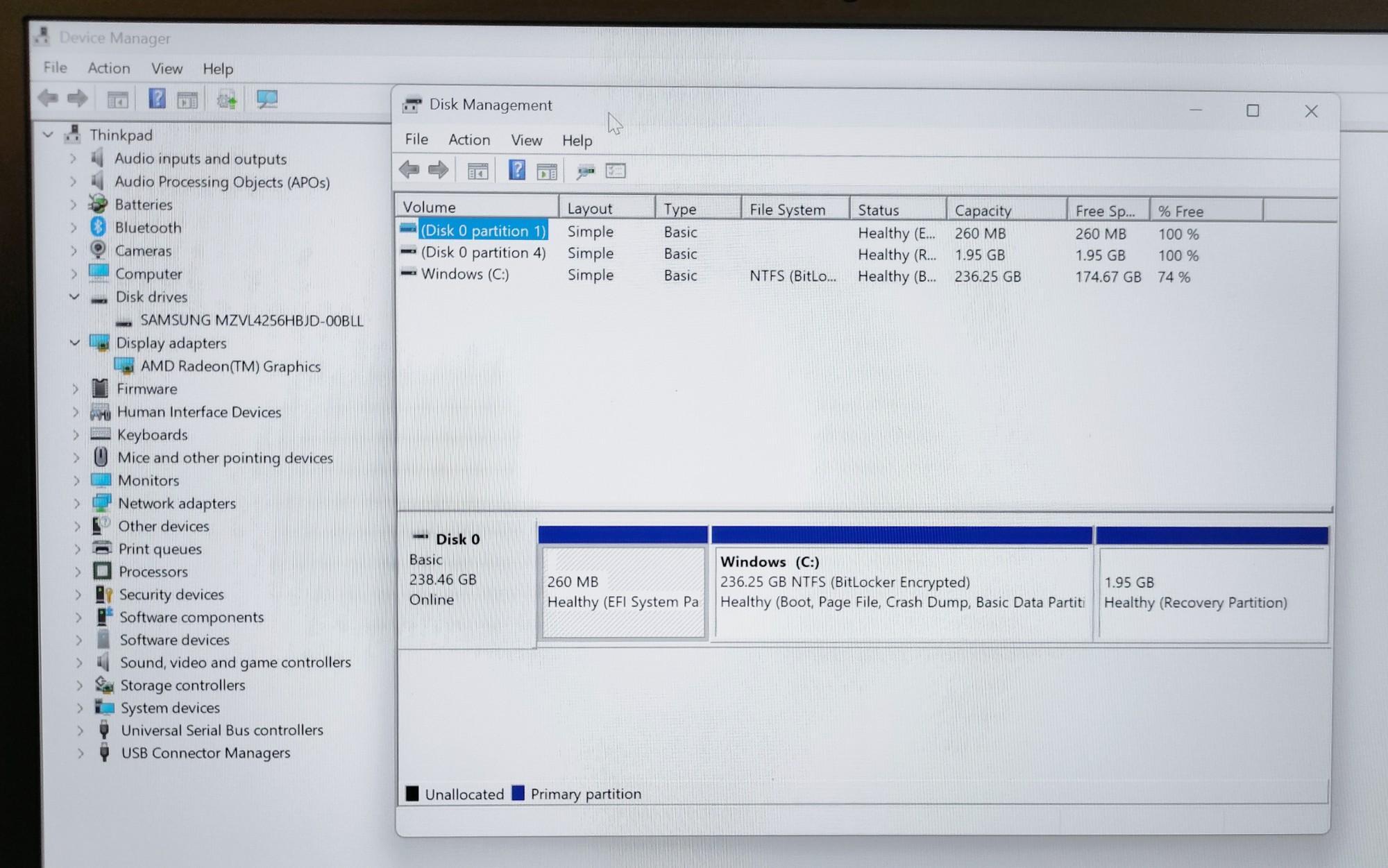Click Forward arrow in Device Manager toolbar

click(77, 99)
